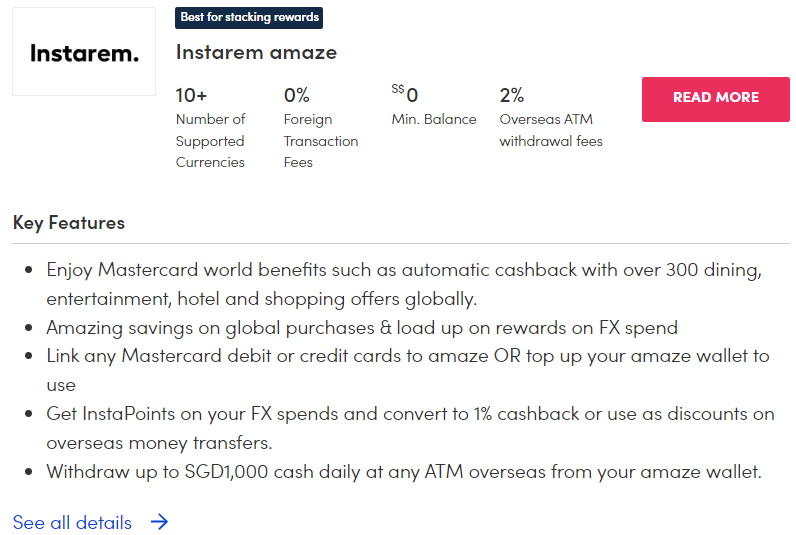This screenshot has height=535, width=796.
Task: Select the 'Amazing savings on global purchases' bullet
Action: coord(362,327)
